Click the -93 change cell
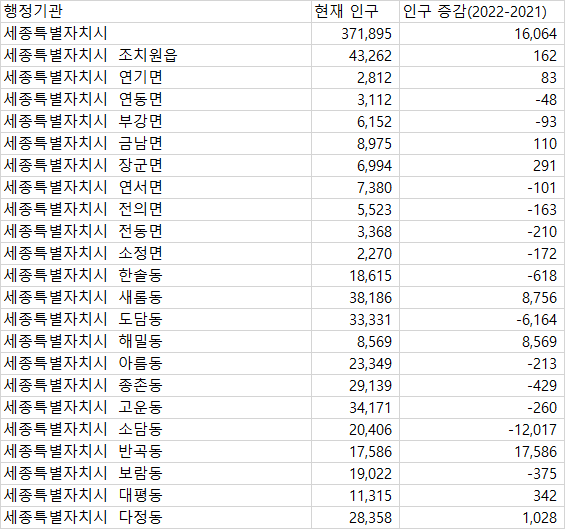This screenshot has width=565, height=529. (482, 122)
